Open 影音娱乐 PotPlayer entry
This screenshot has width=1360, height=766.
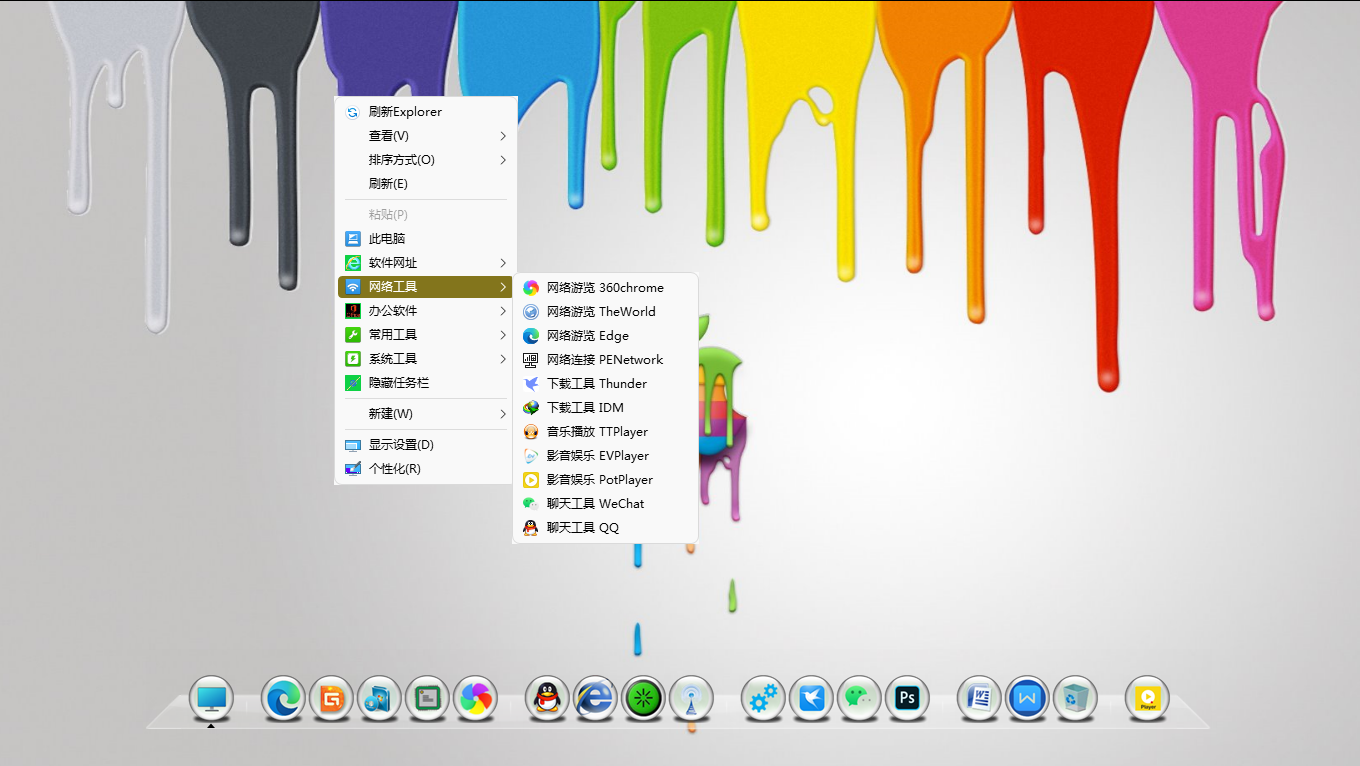[605, 480]
